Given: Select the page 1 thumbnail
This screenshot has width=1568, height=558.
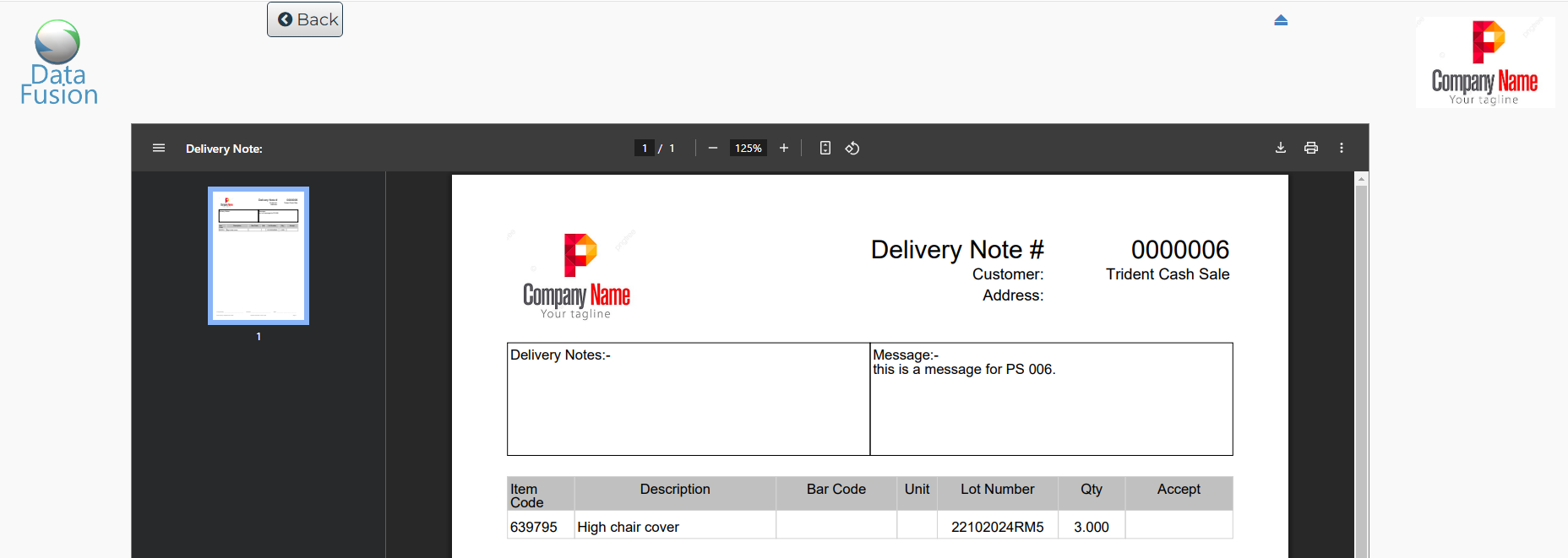Looking at the screenshot, I should pos(259,255).
